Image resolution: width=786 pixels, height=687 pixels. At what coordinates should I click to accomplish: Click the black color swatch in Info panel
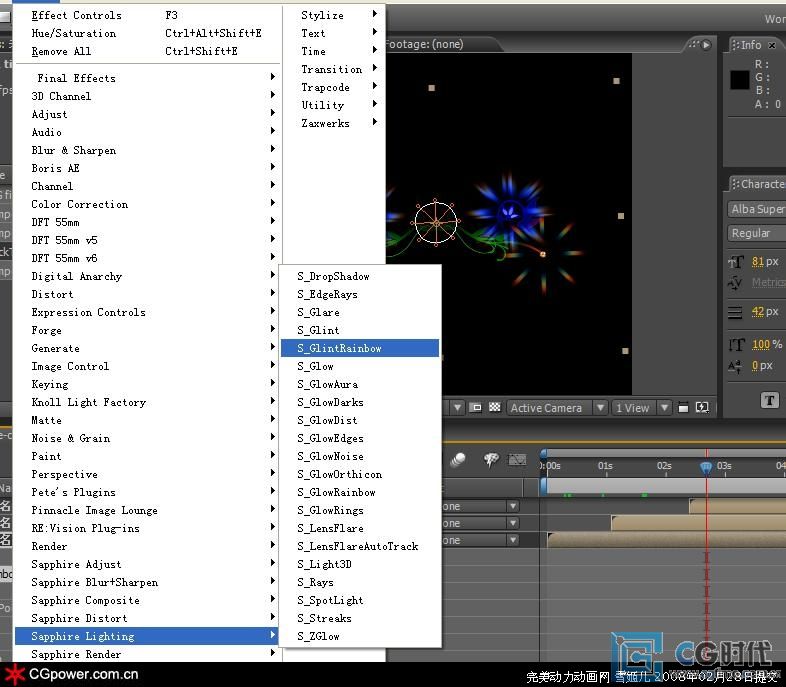coord(740,80)
